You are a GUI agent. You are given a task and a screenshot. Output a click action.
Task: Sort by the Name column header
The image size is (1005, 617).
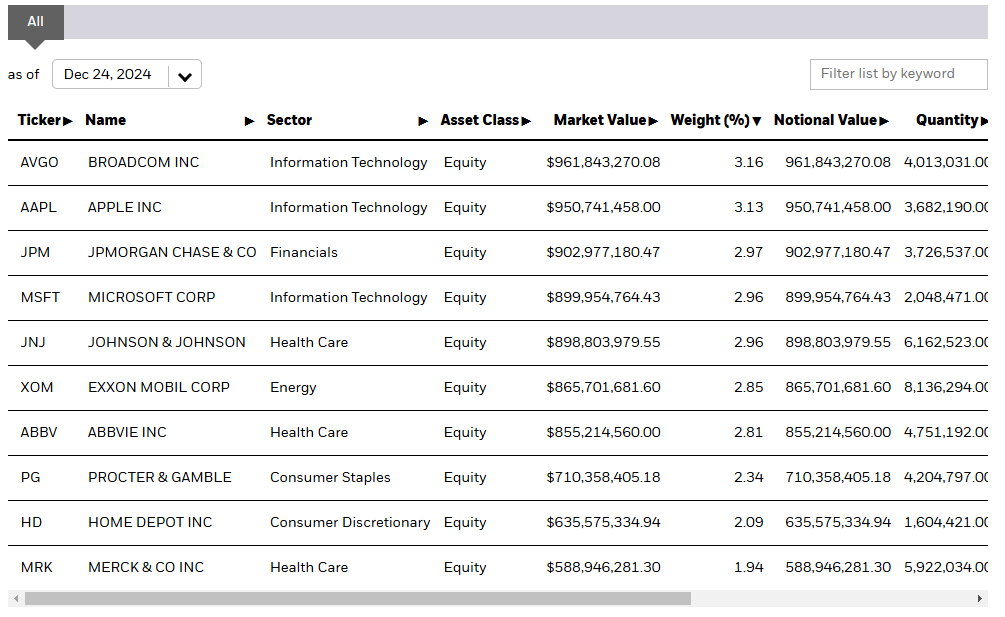point(106,120)
